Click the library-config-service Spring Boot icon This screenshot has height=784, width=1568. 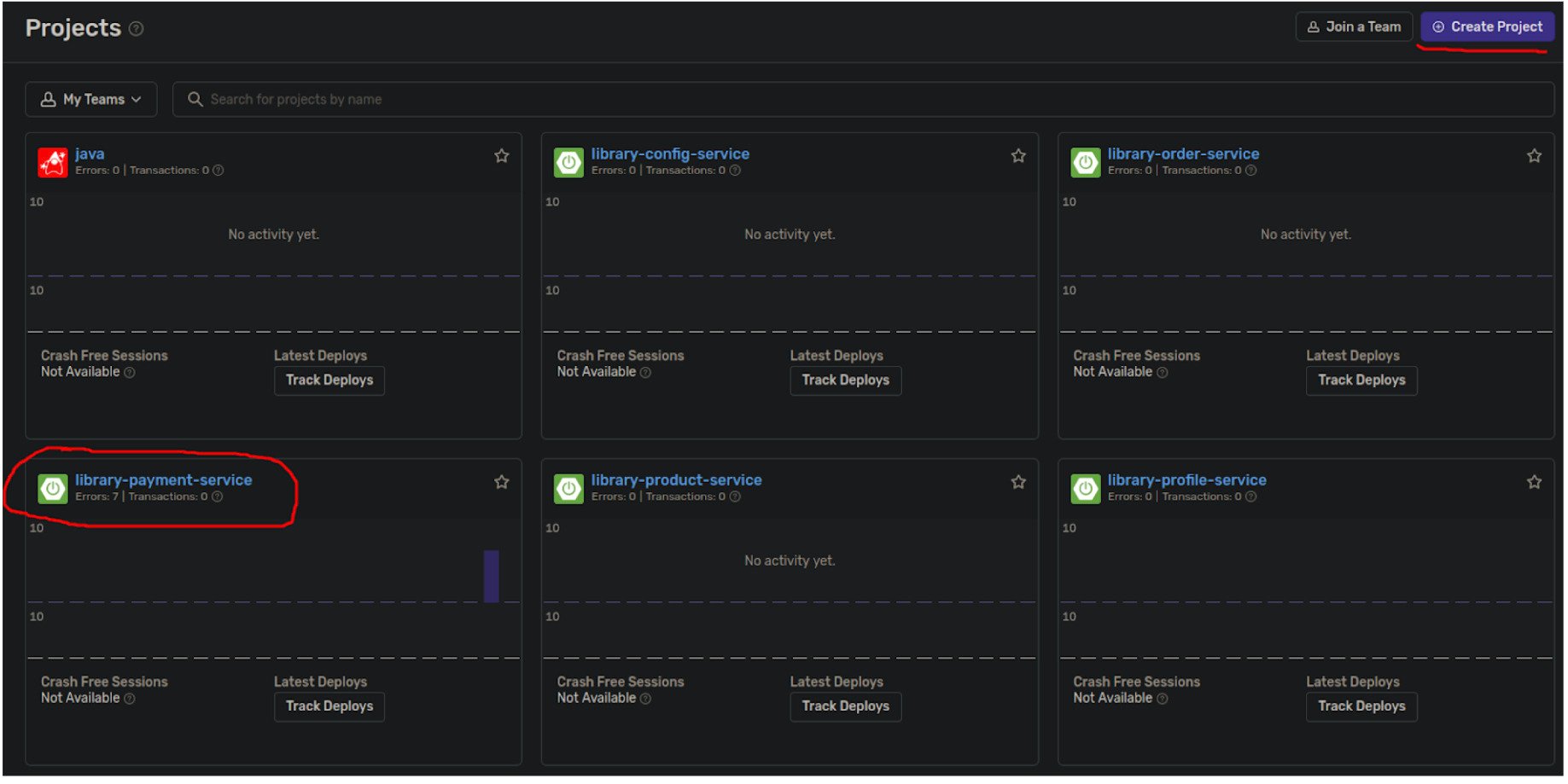(x=568, y=162)
